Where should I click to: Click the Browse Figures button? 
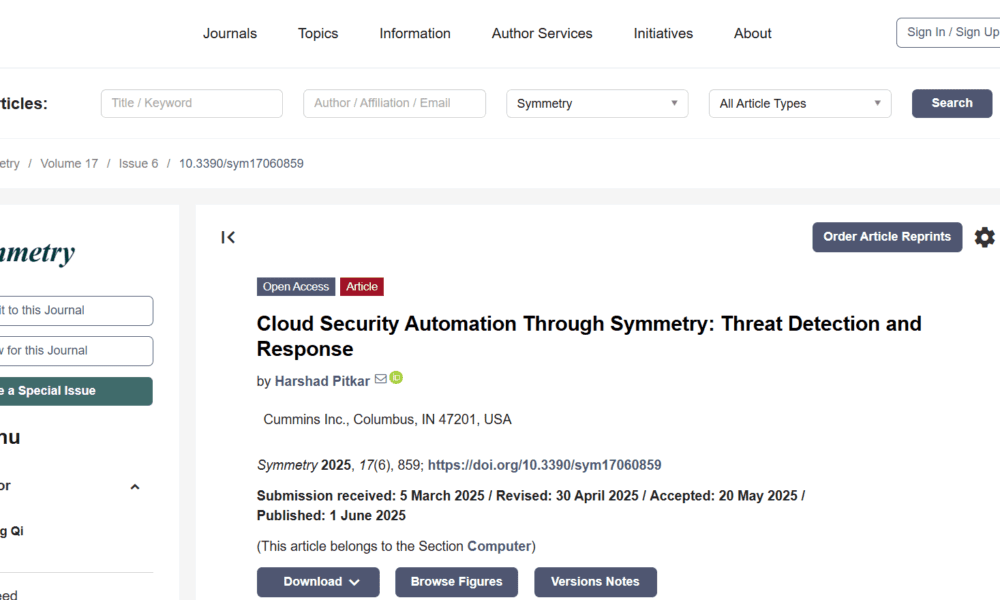click(x=456, y=582)
